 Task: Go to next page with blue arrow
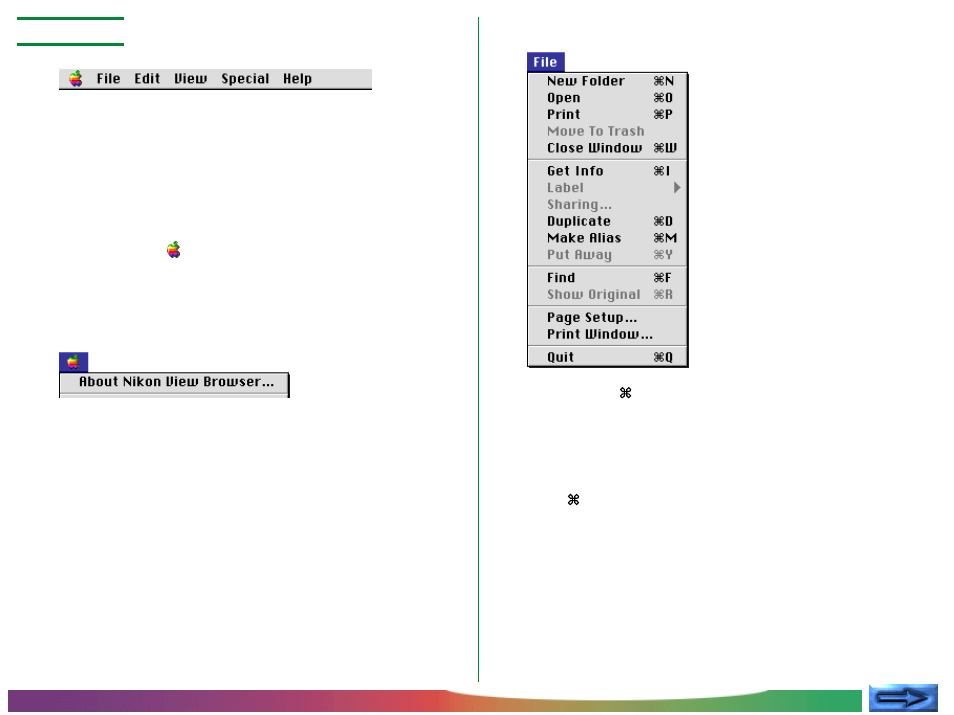(x=903, y=698)
